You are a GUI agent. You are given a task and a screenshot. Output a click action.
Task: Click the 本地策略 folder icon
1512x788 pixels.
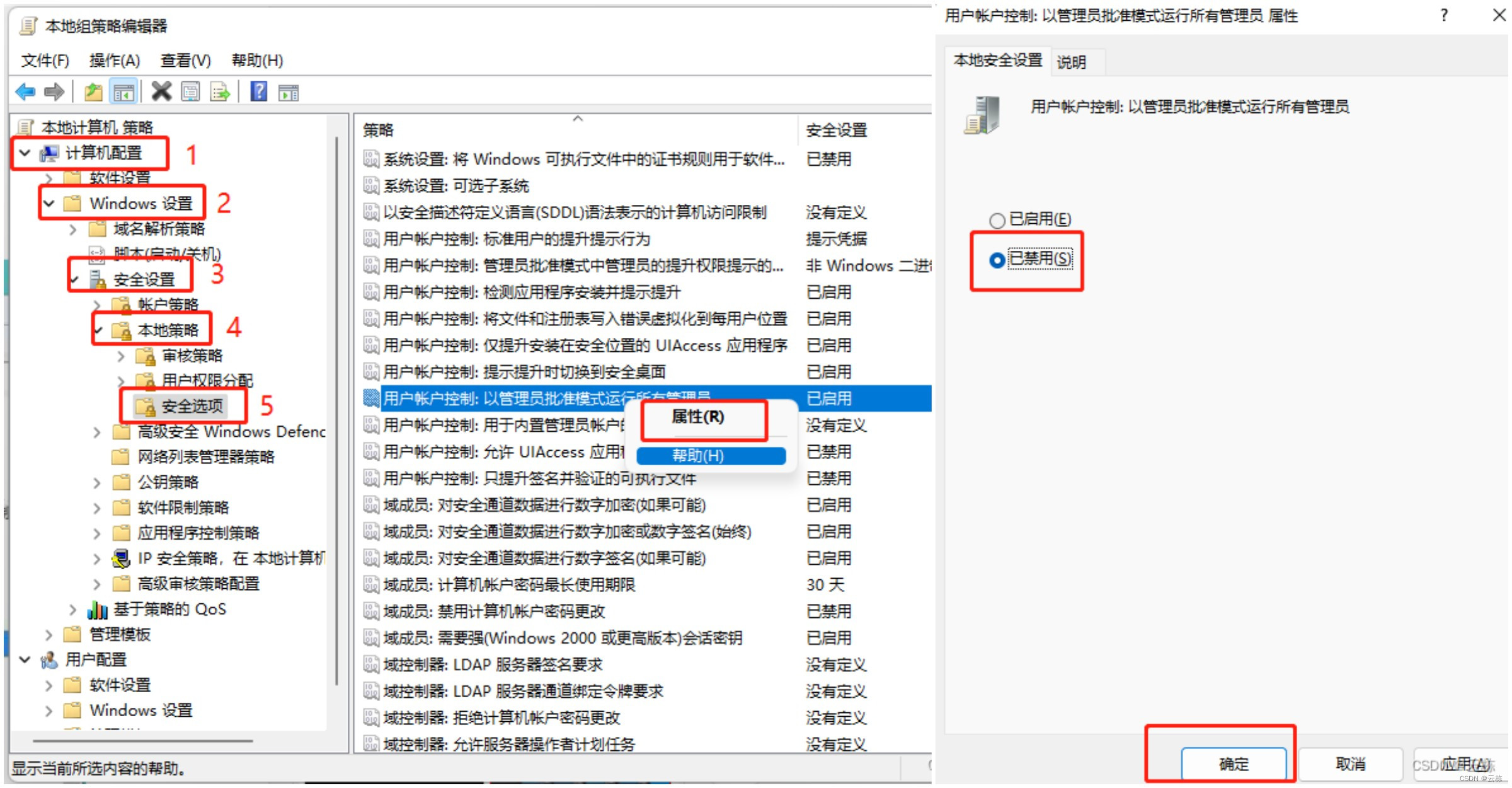point(122,330)
